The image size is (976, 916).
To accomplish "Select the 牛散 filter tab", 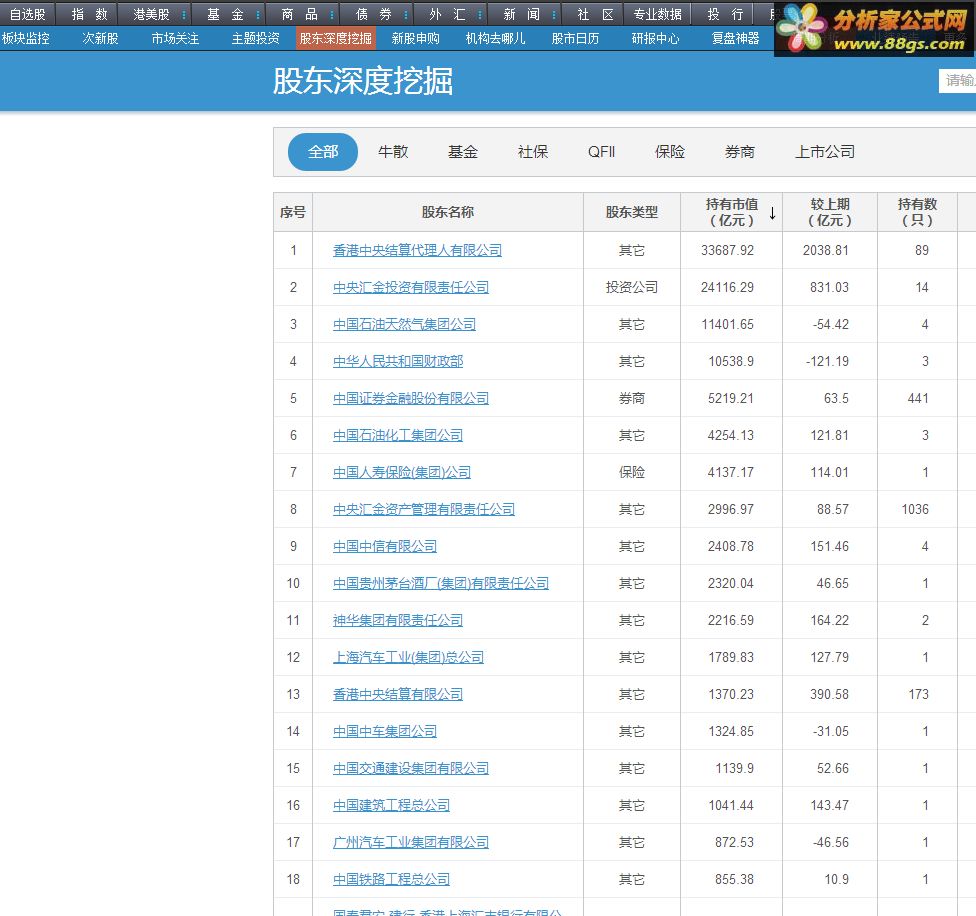I will click(x=393, y=152).
